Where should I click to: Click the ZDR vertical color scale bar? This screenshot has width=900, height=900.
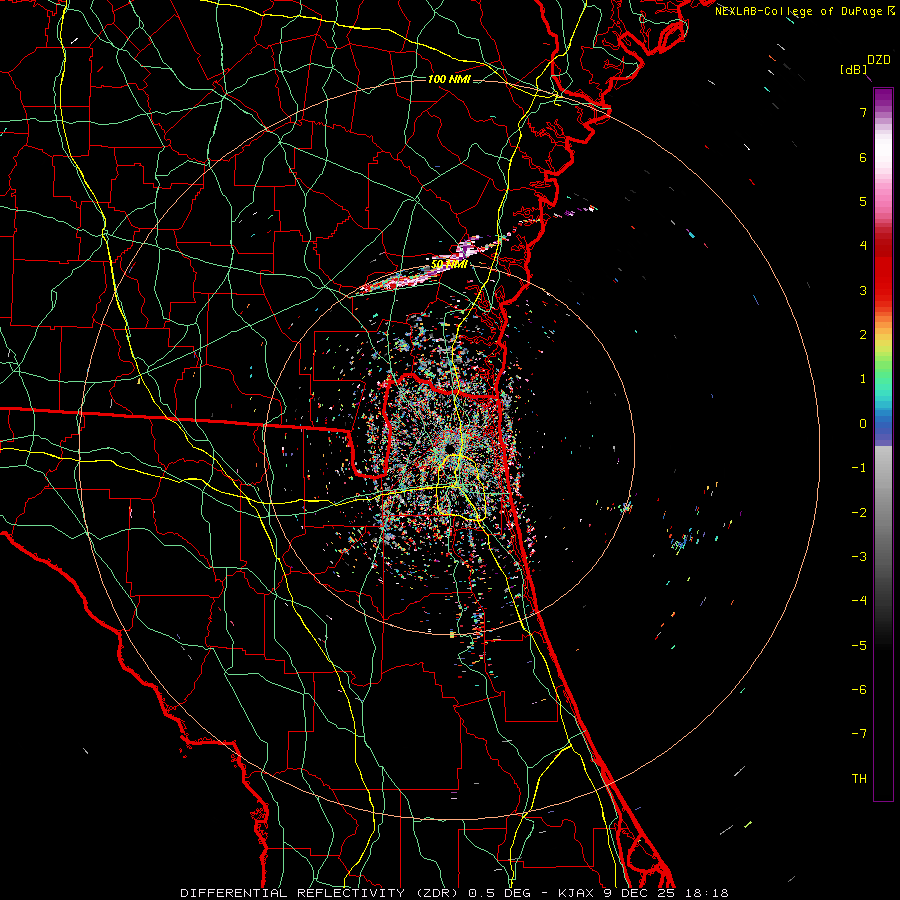click(883, 445)
